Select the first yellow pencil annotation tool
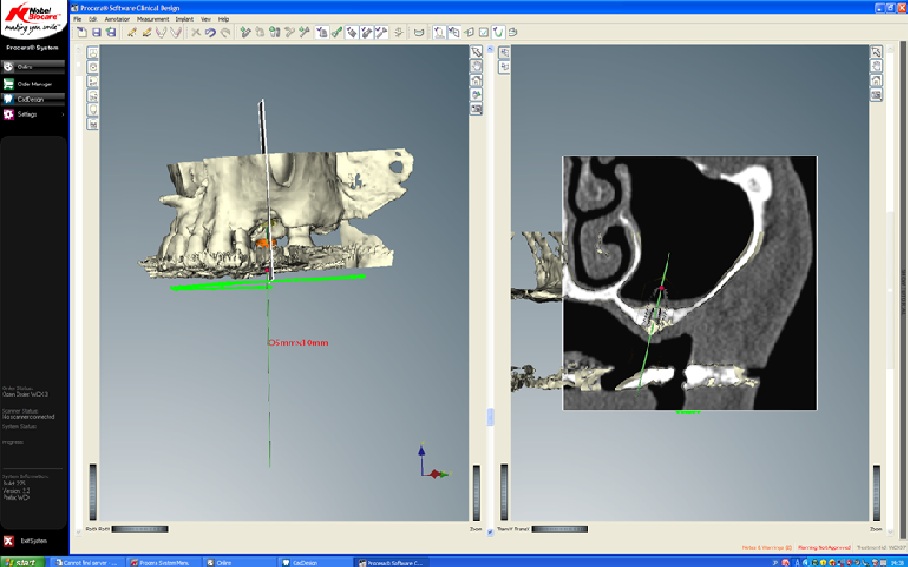This screenshot has width=908, height=567. tap(132, 32)
